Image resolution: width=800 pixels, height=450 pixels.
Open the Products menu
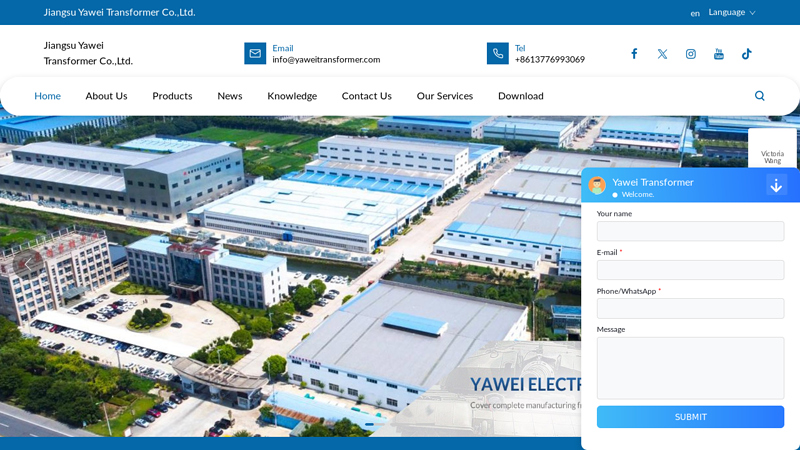click(172, 96)
